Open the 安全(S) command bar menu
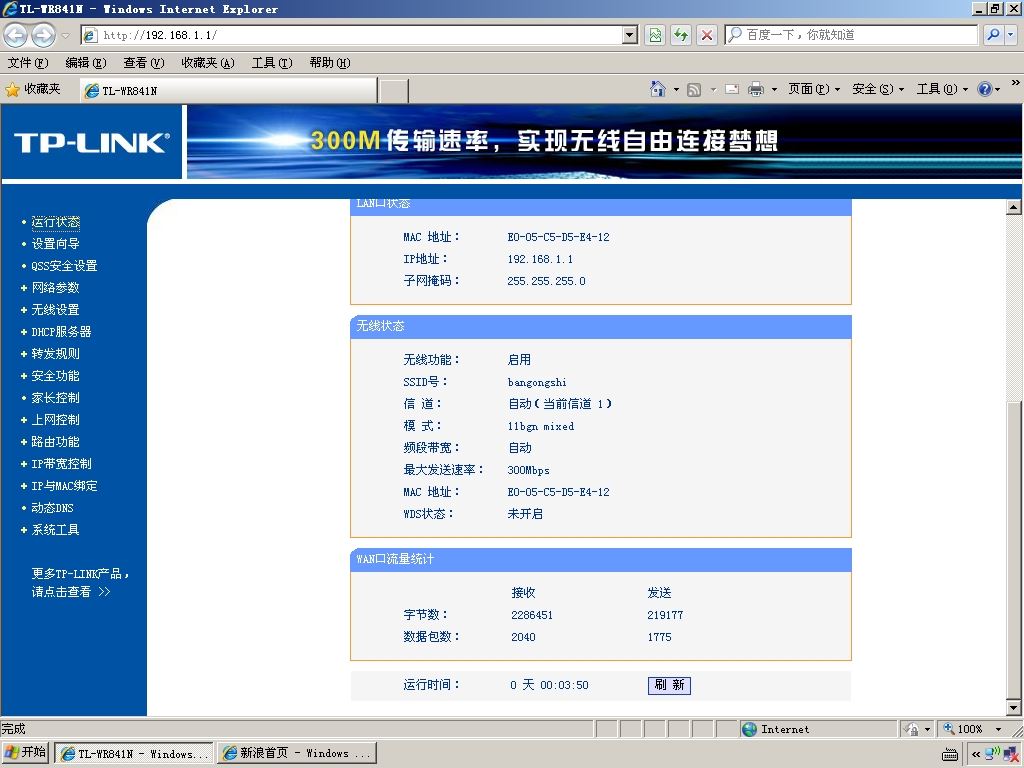This screenshot has height=768, width=1024. coord(878,89)
